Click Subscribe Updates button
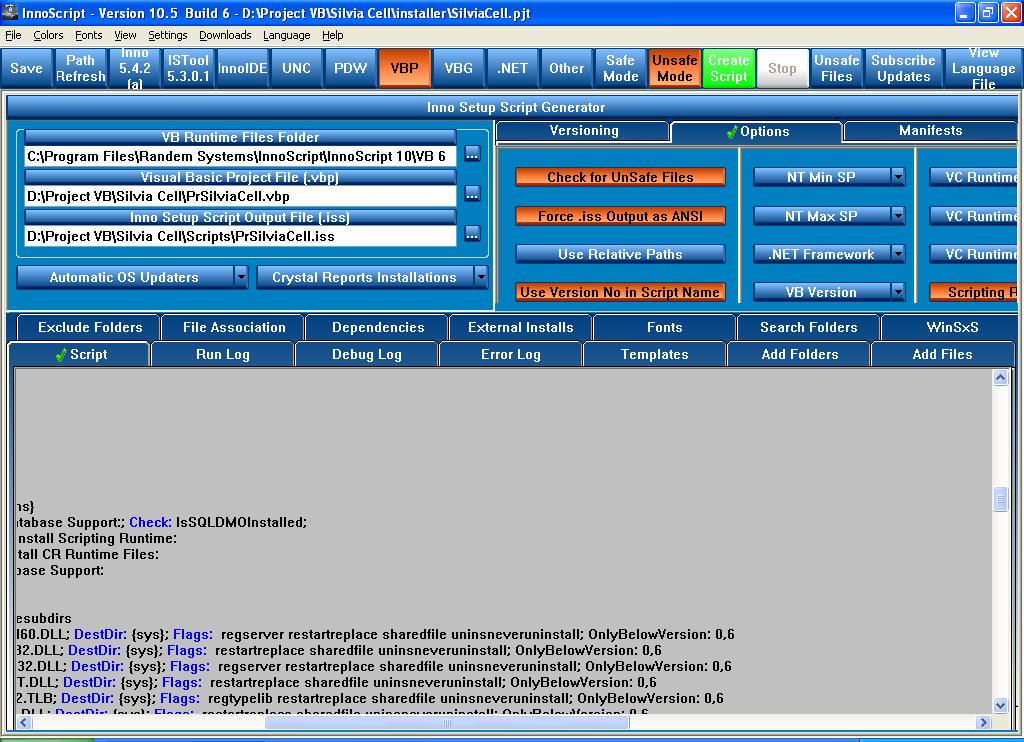 tap(904, 68)
